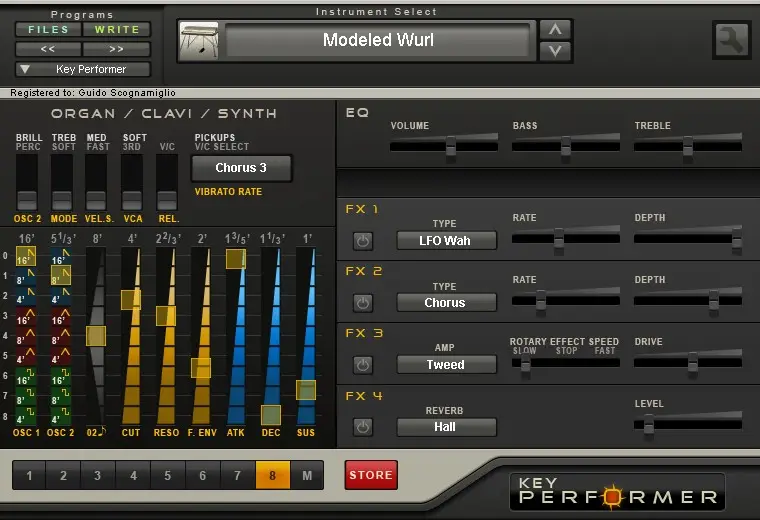
Task: Click the SUS 1' drawbar handle
Action: coord(306,390)
